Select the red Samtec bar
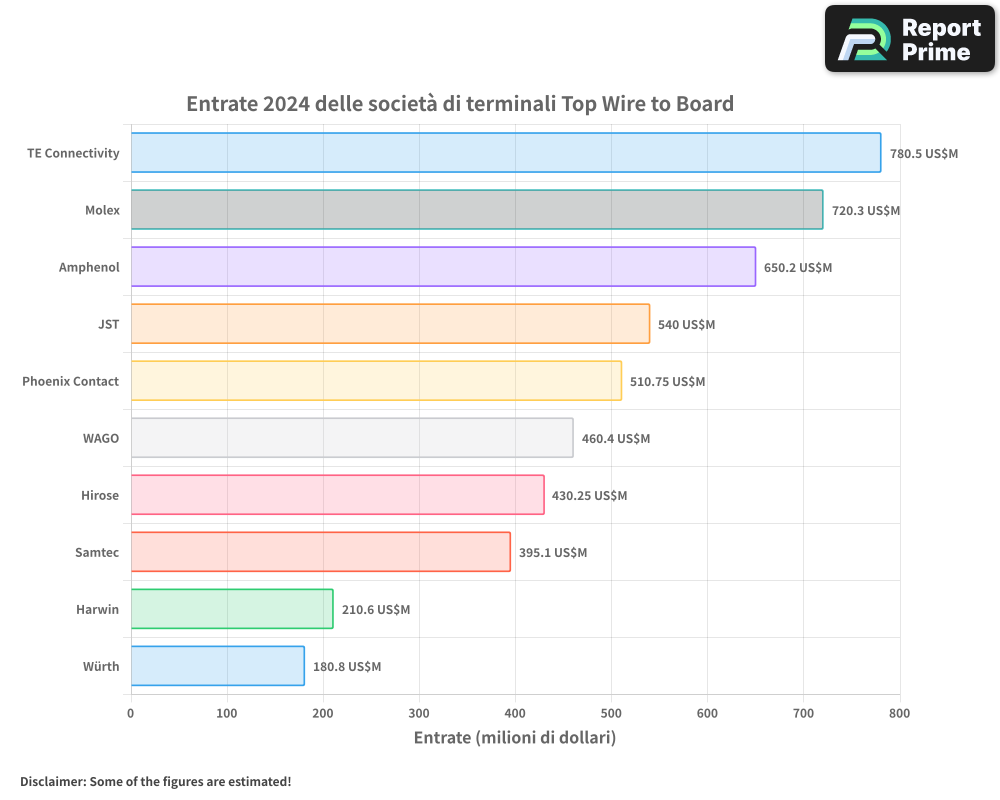 pos(320,552)
